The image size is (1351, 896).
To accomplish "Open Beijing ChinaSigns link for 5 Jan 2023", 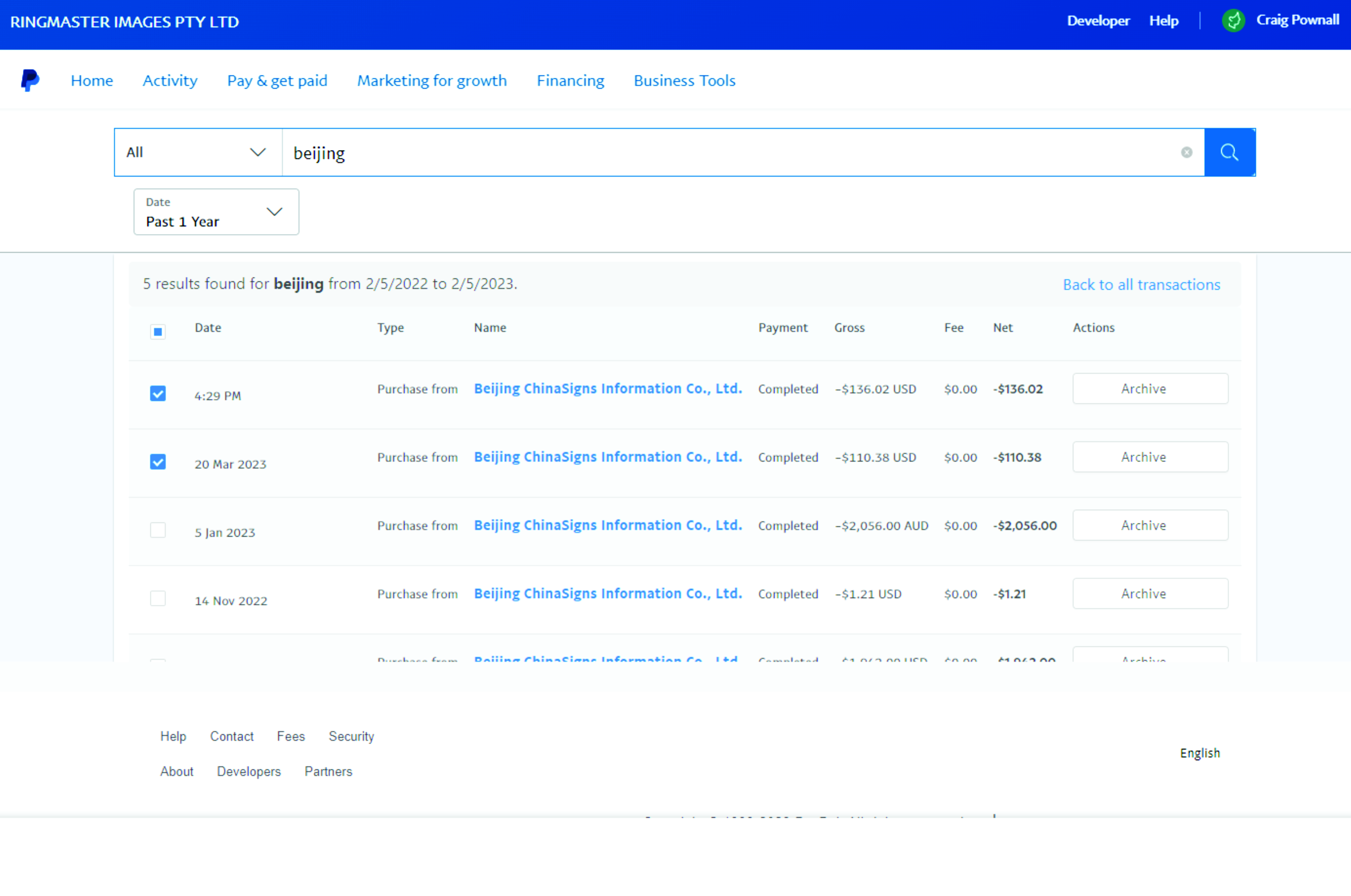I will (608, 525).
